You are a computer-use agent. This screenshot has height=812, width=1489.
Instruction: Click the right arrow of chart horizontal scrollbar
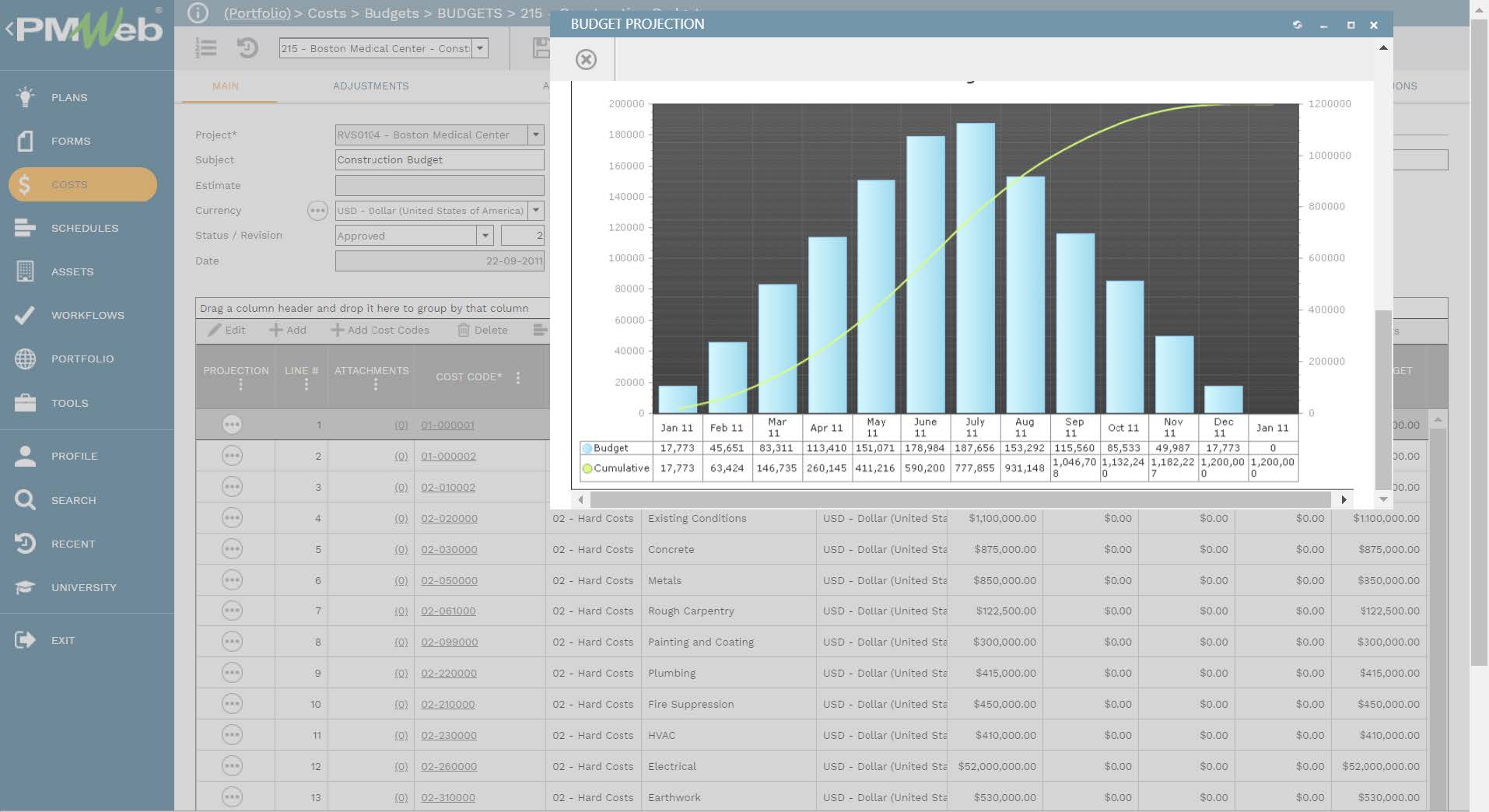pos(1344,499)
